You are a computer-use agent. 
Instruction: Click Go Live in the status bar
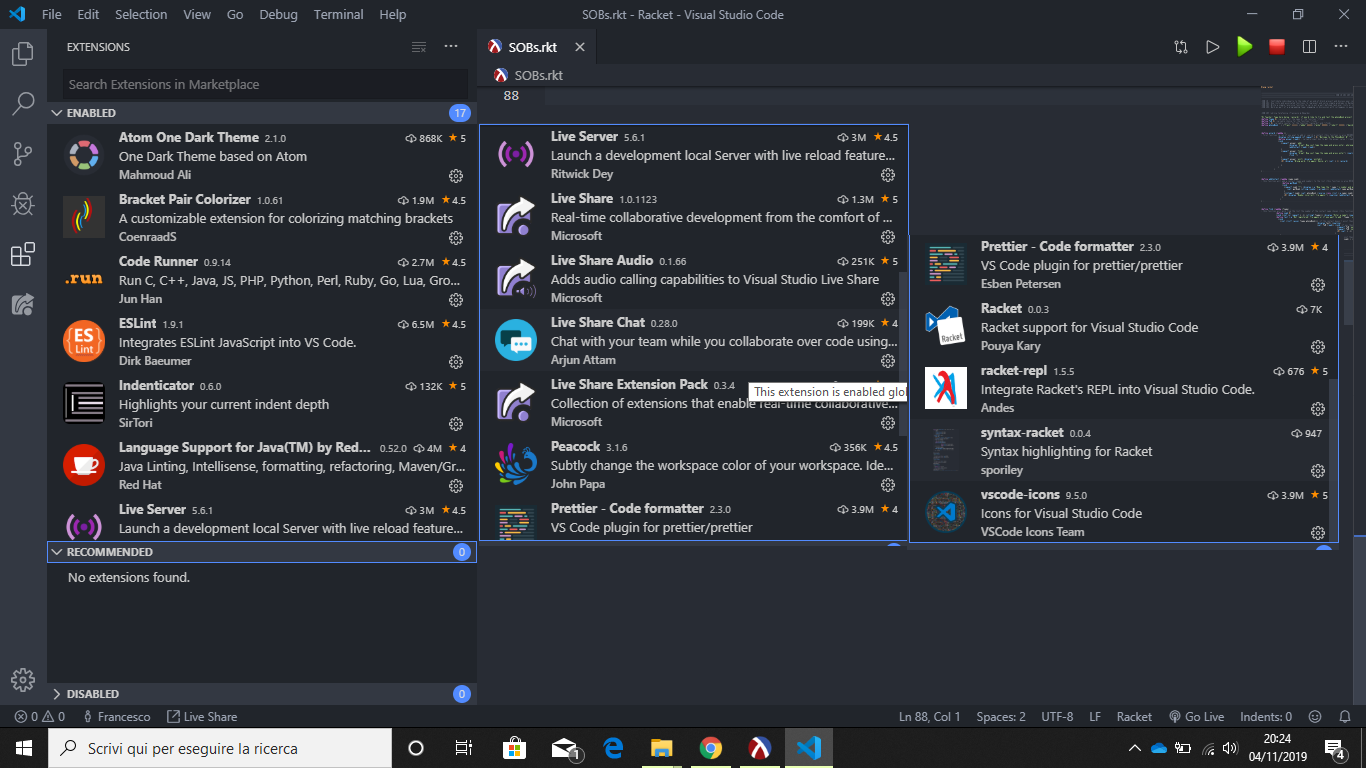point(1196,716)
